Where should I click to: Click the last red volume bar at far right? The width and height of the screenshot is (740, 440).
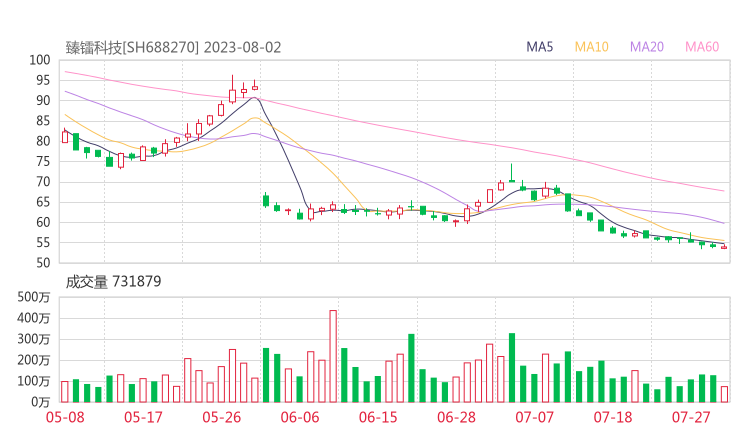(724, 394)
